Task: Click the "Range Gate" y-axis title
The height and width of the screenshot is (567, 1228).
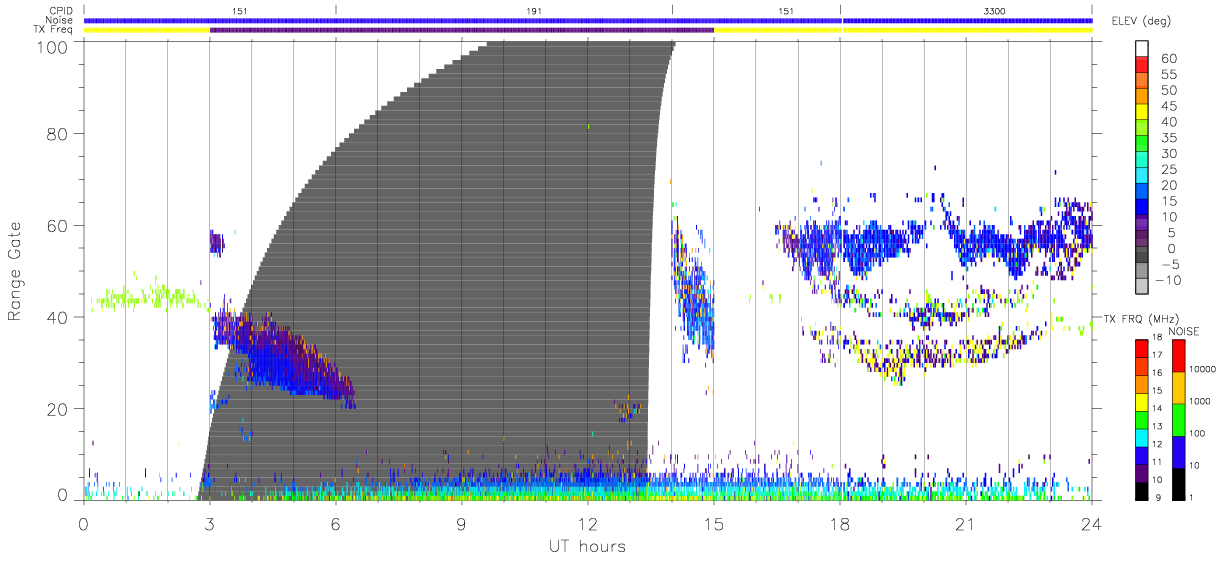Action: [15, 270]
